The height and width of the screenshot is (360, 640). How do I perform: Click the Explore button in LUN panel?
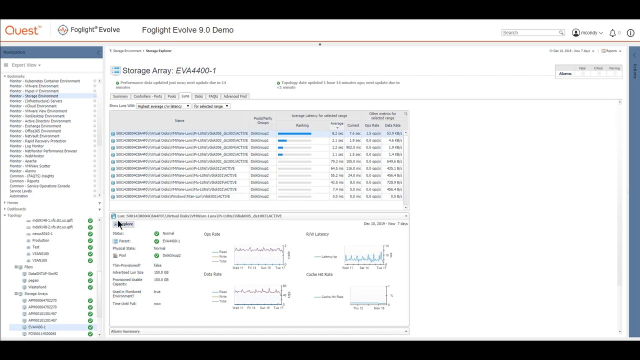[x=123, y=224]
